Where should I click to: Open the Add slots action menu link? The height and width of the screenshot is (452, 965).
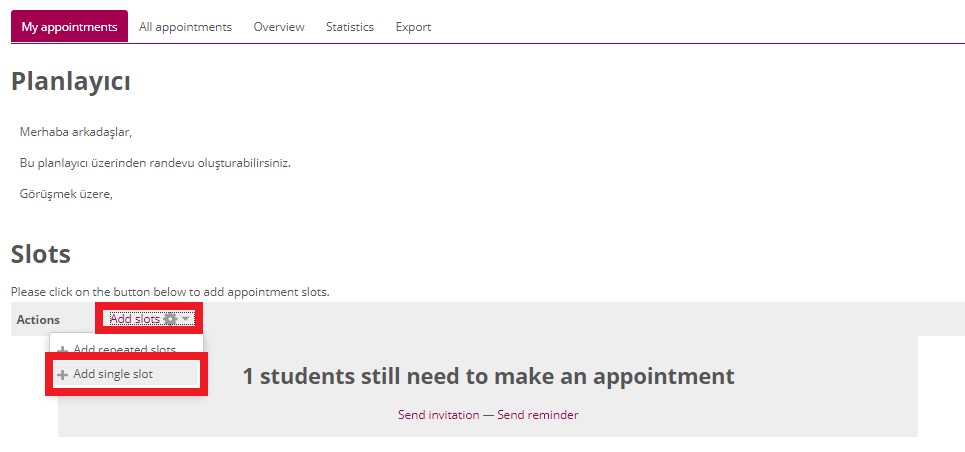click(135, 319)
